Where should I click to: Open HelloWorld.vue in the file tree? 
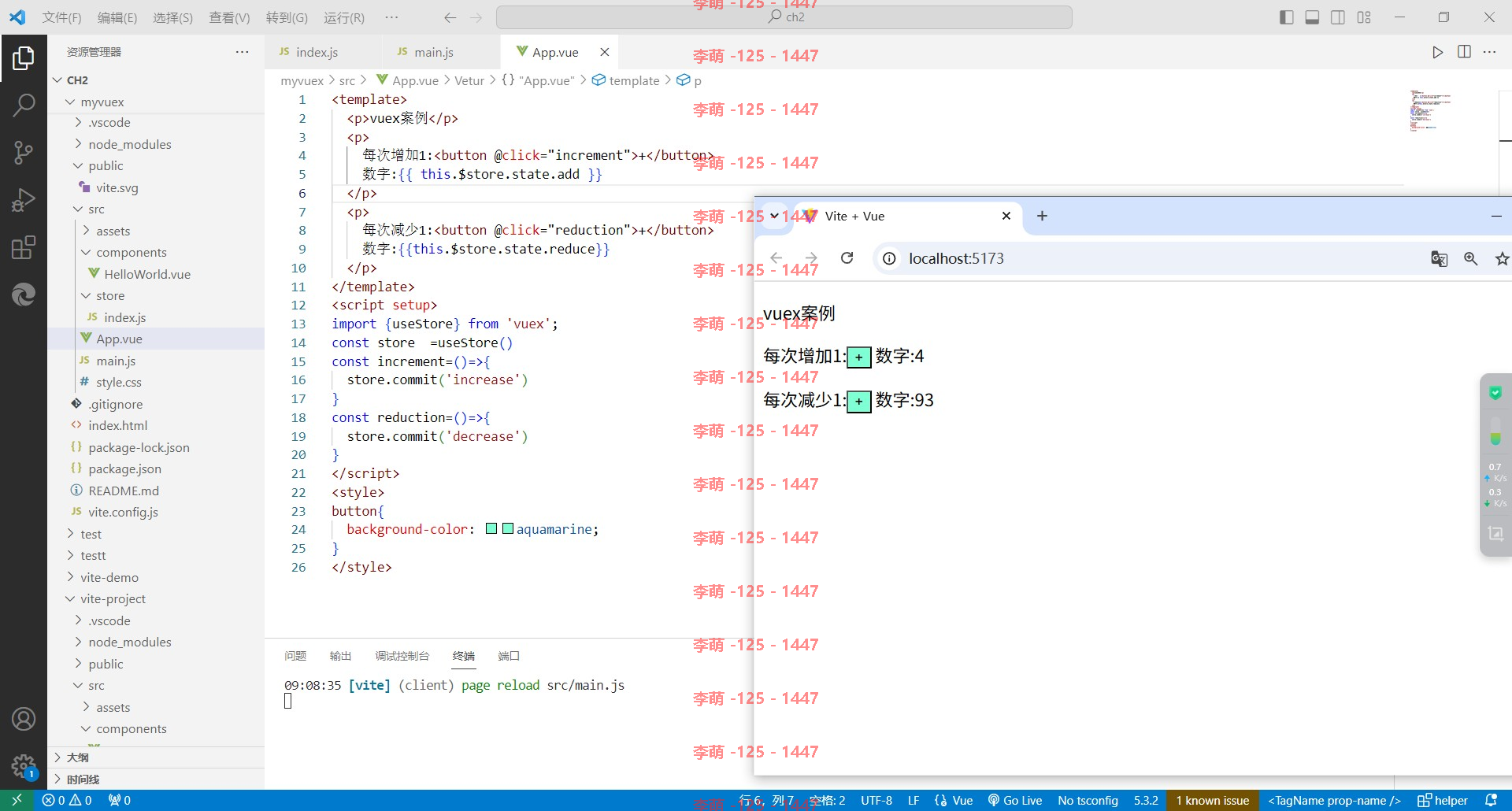click(147, 274)
